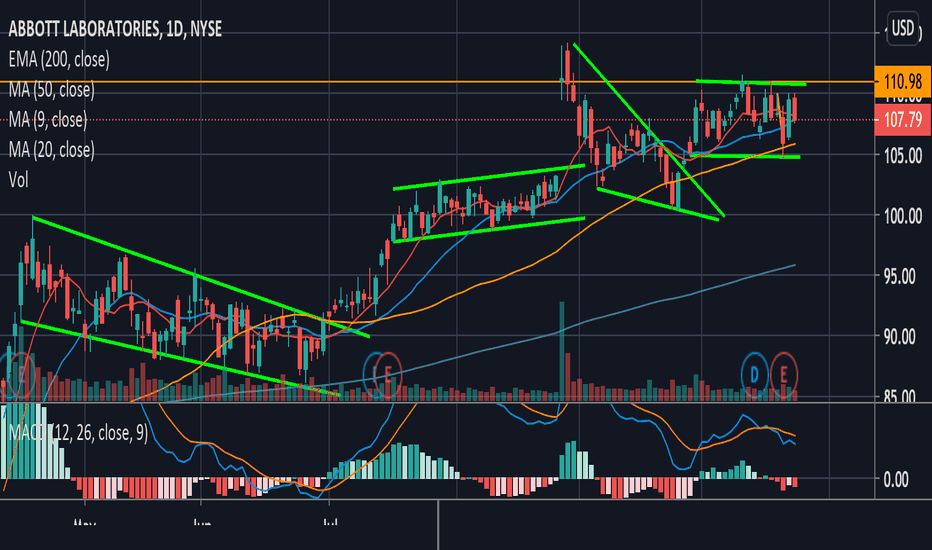Click the 0.00 MACD axis label
The height and width of the screenshot is (550, 932).
pyautogui.click(x=896, y=479)
